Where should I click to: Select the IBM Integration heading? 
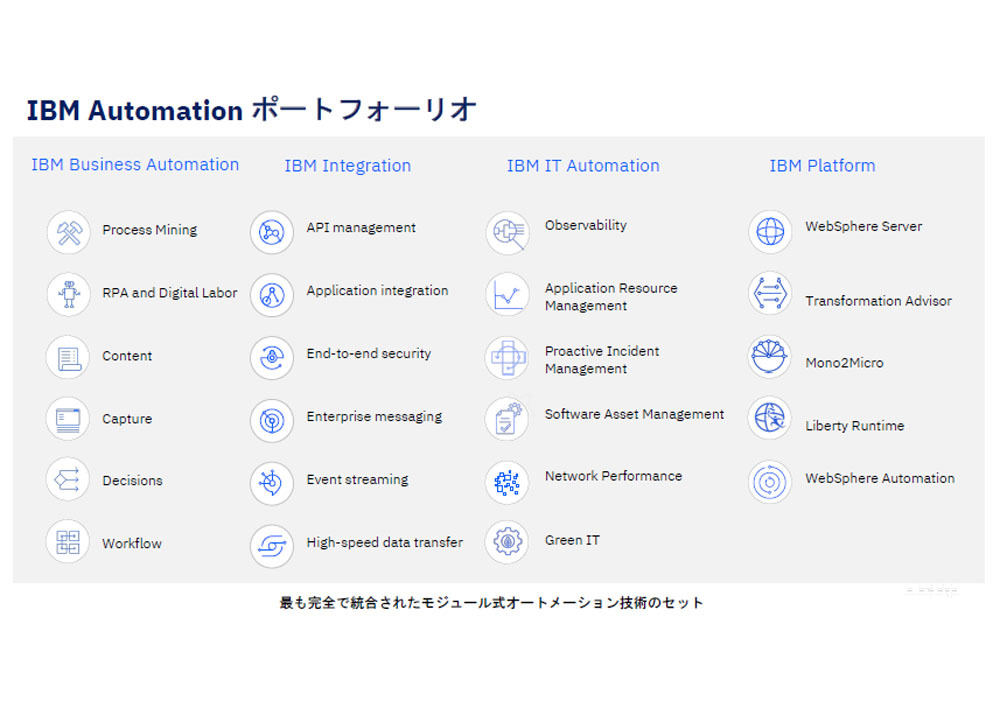coord(348,166)
